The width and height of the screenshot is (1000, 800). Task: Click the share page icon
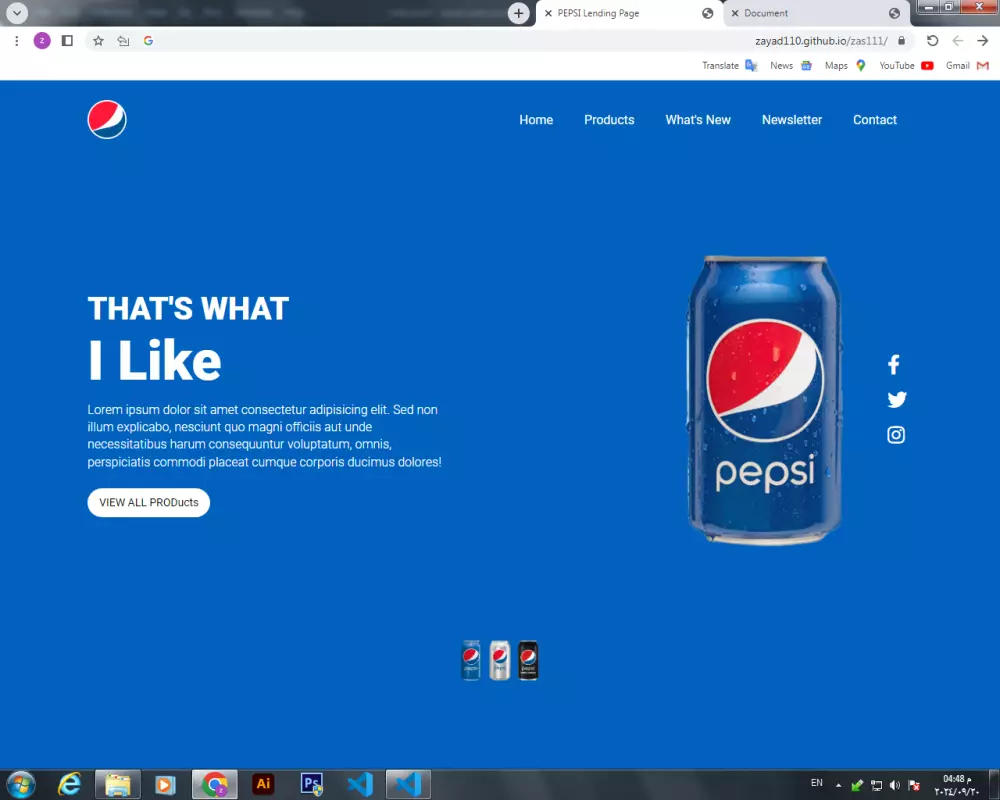123,41
